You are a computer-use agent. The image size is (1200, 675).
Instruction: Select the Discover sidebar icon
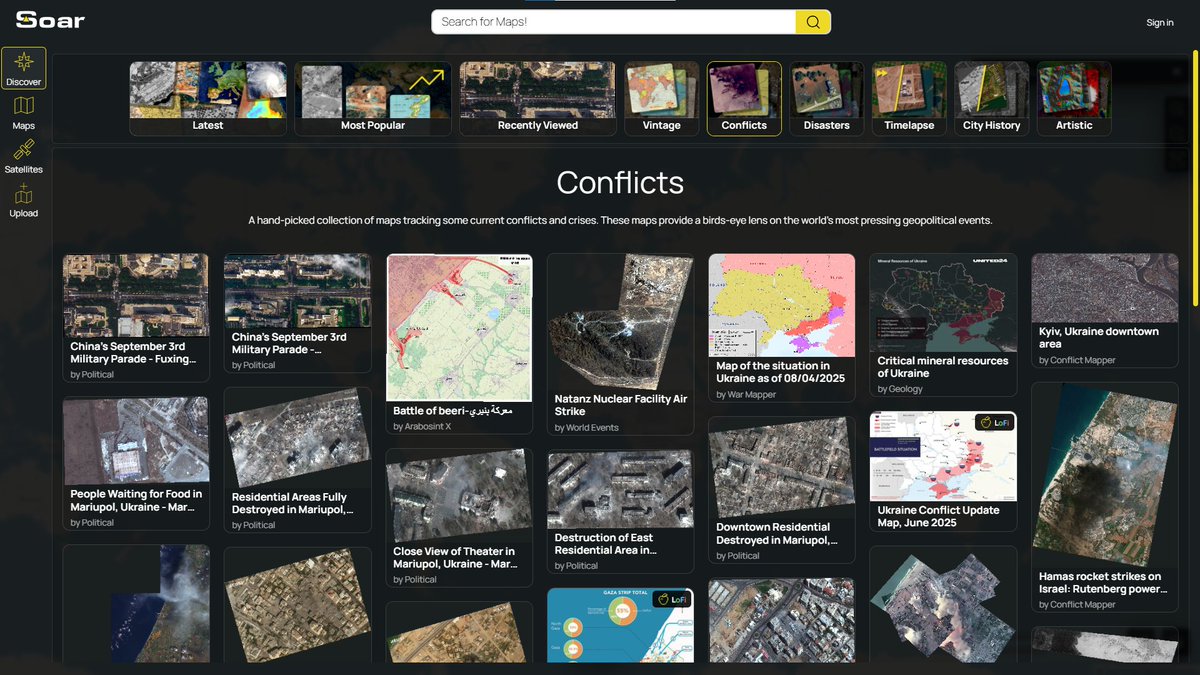(23, 67)
